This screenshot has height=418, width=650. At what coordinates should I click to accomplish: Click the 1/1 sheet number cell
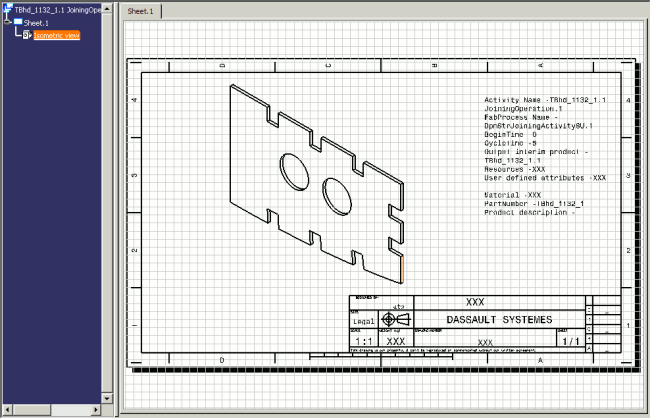coord(571,341)
